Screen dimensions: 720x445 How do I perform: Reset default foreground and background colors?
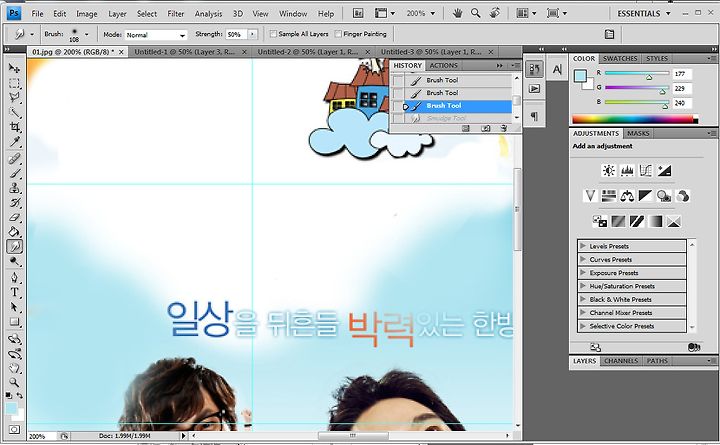(9, 395)
